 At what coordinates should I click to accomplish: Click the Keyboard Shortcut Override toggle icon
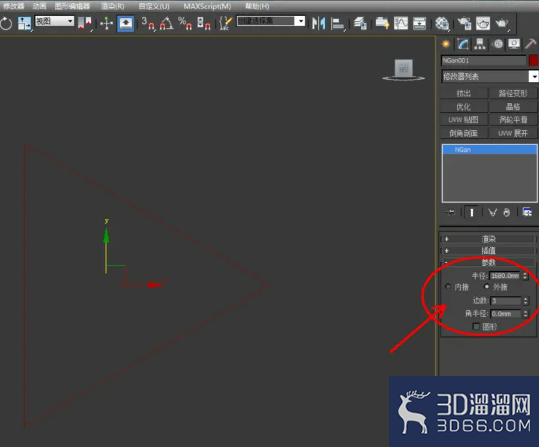click(125, 23)
